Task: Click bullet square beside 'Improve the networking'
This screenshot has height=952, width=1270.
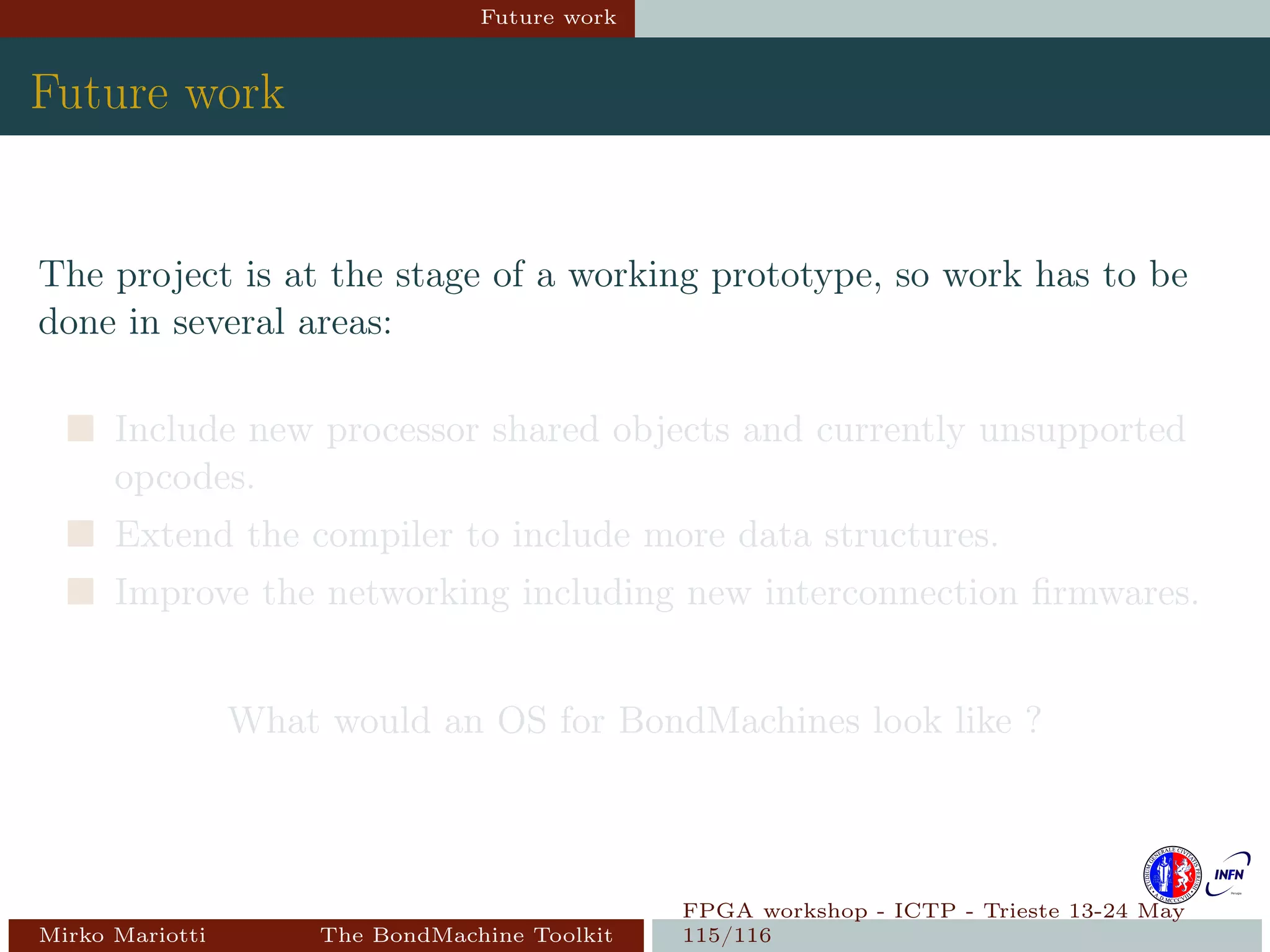Action: click(81, 591)
